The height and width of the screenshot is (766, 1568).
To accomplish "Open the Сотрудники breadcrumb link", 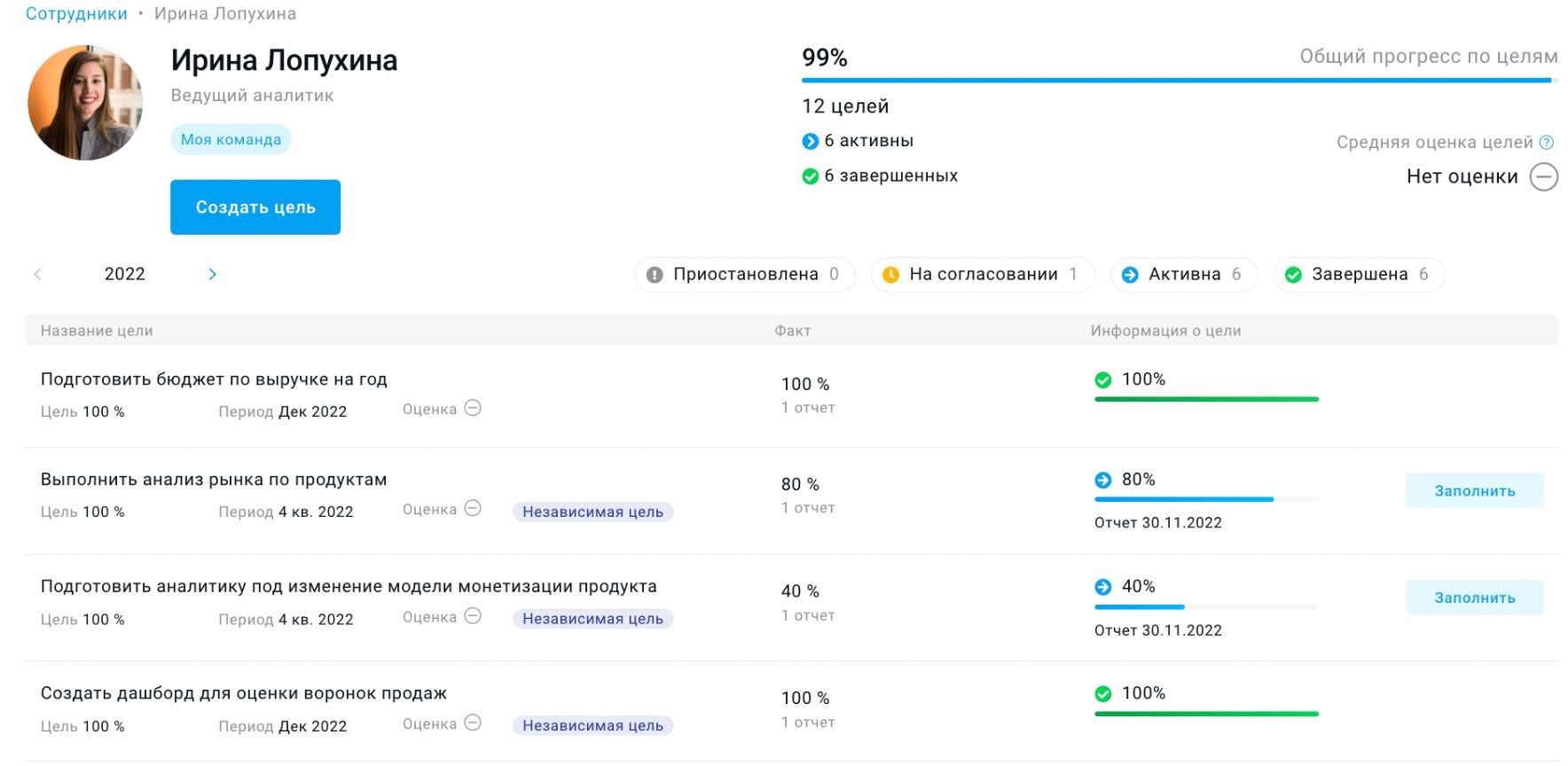I will point(76,14).
